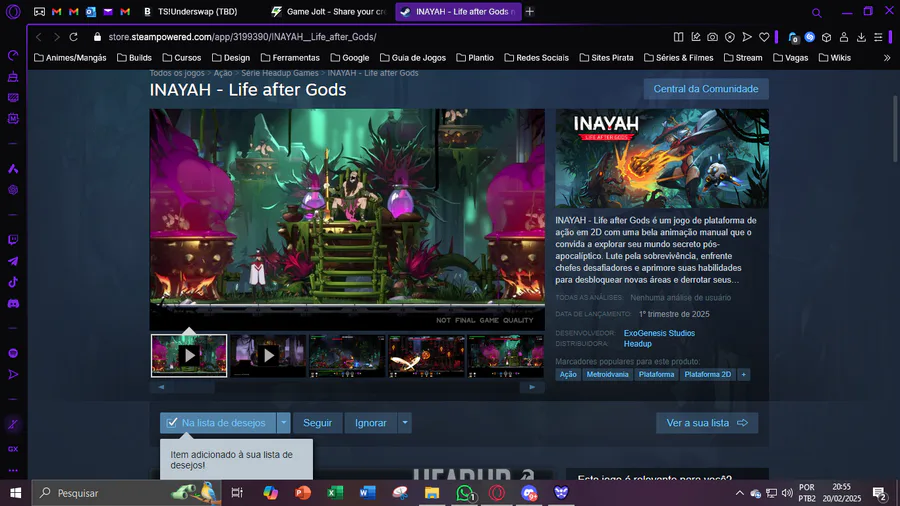Screen dimensions: 900x506
Task: Open Twitch in the Opera sidebar
Action: (x=13, y=240)
